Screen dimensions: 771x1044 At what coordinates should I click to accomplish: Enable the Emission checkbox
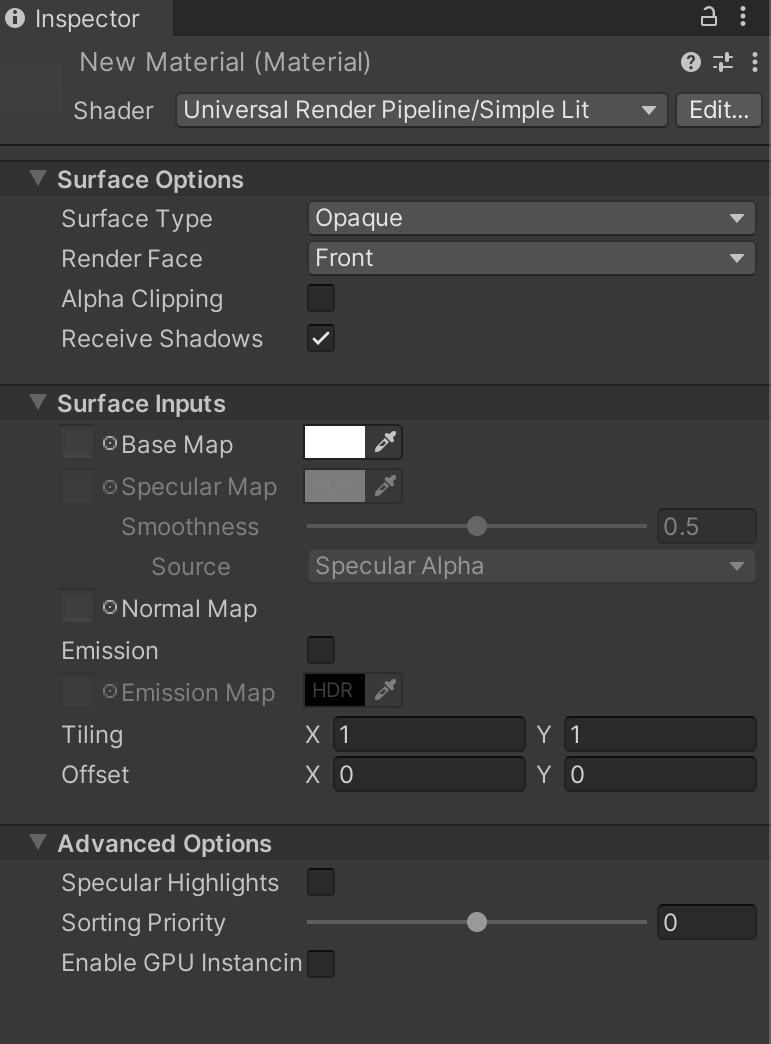pos(320,649)
